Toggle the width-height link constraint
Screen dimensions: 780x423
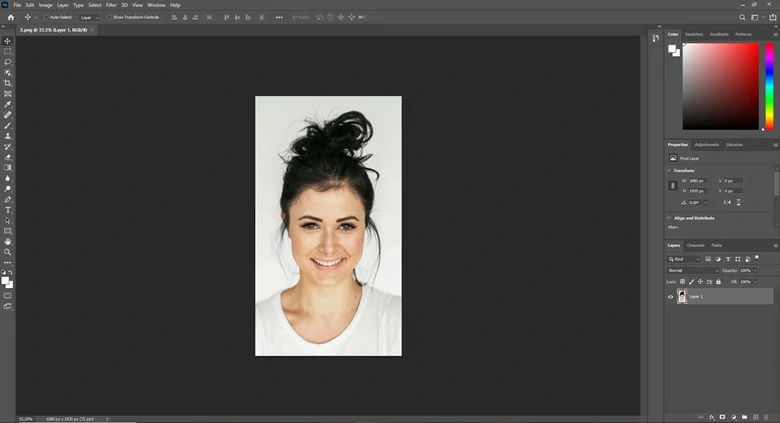(x=673, y=186)
